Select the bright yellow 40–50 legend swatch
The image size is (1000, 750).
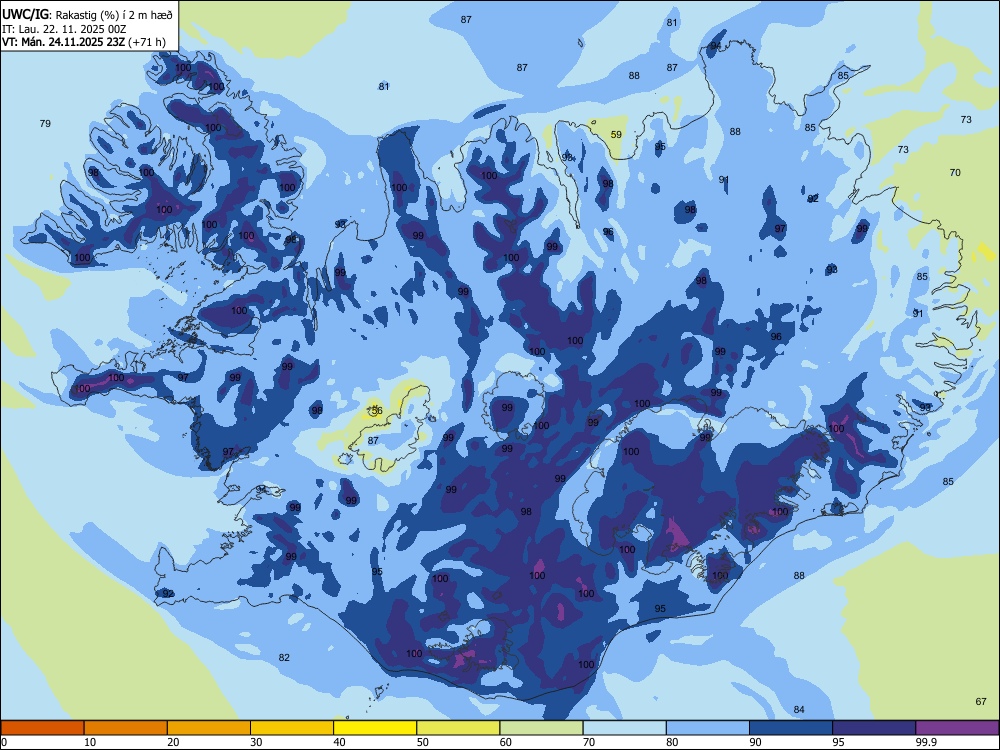pos(375,728)
